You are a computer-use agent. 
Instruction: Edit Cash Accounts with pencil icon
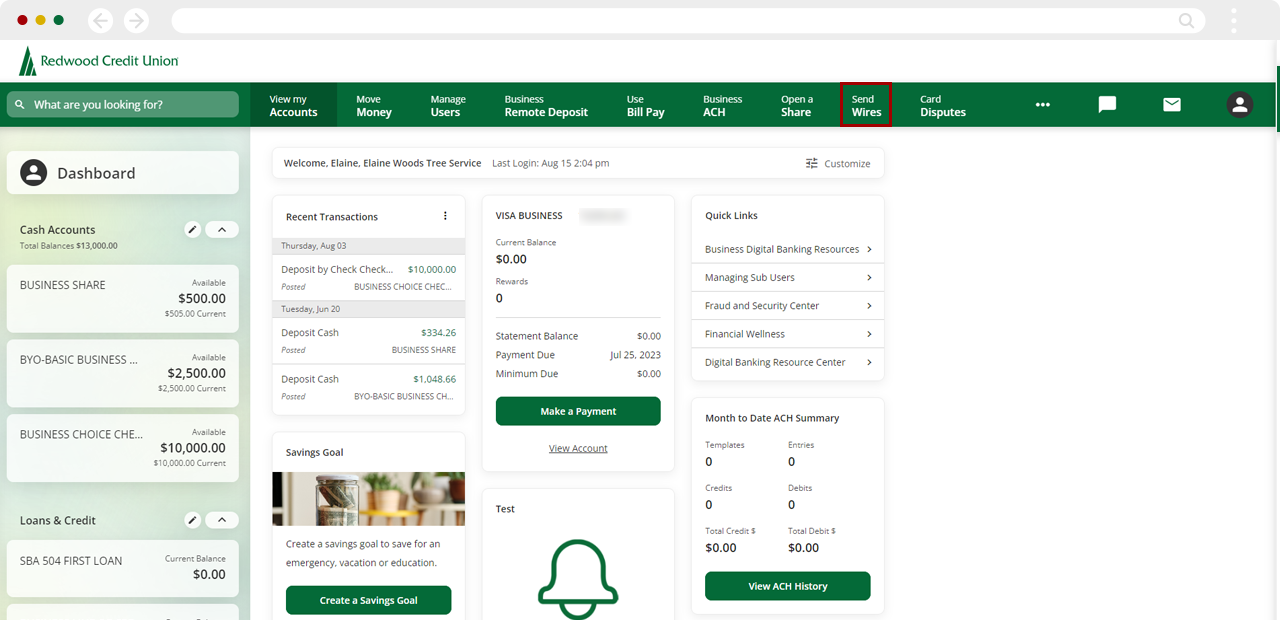pos(193,229)
